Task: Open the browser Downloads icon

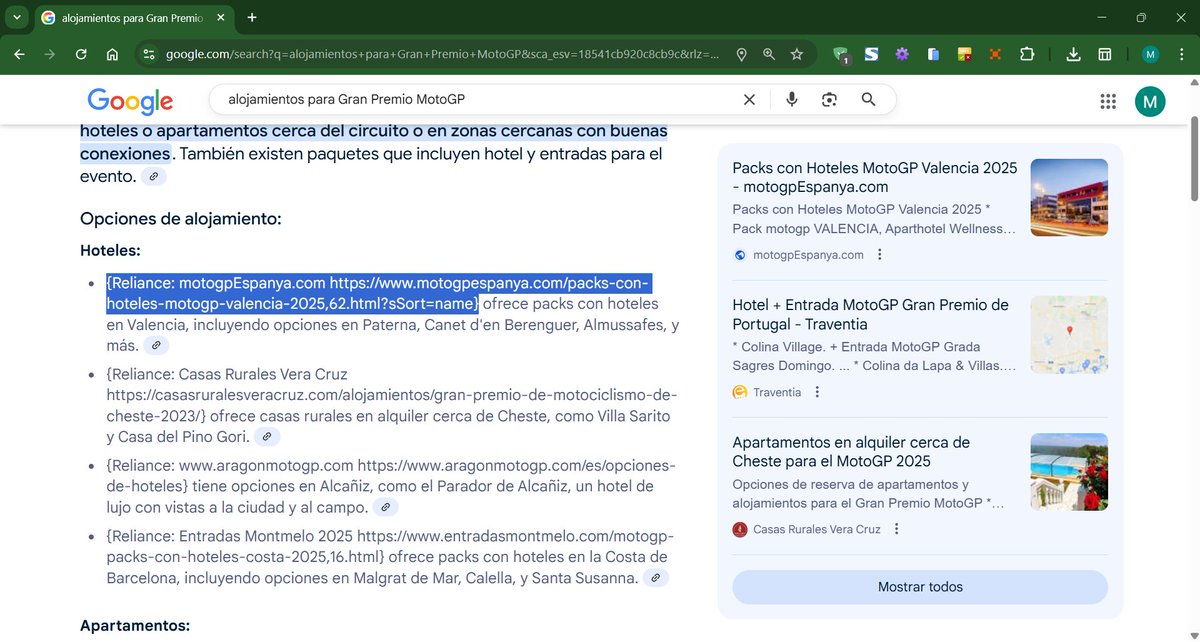Action: click(1073, 55)
